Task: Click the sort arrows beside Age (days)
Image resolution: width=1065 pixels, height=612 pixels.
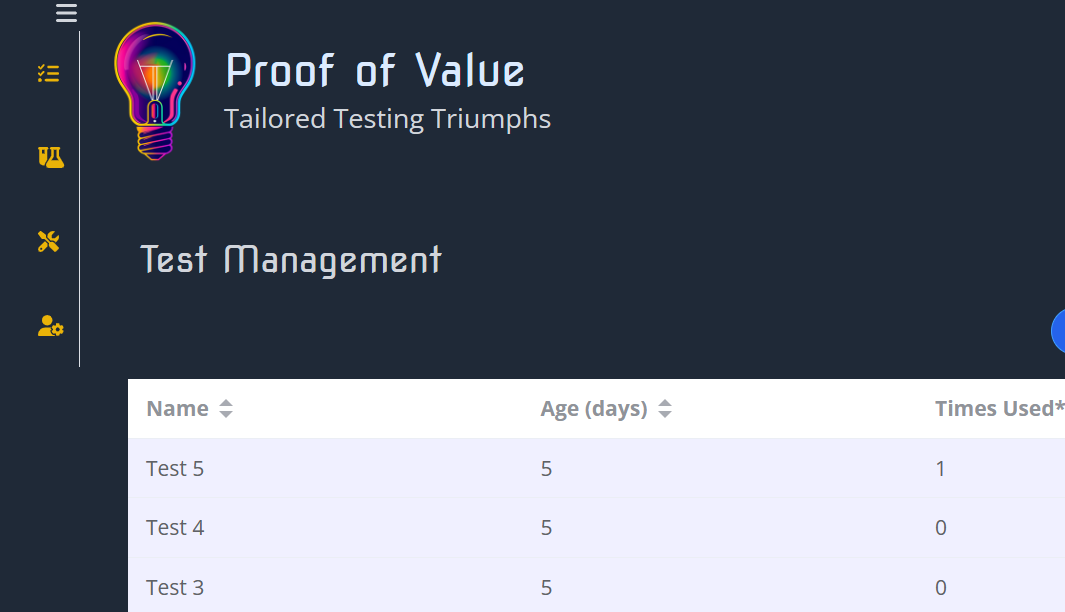Action: pos(665,409)
